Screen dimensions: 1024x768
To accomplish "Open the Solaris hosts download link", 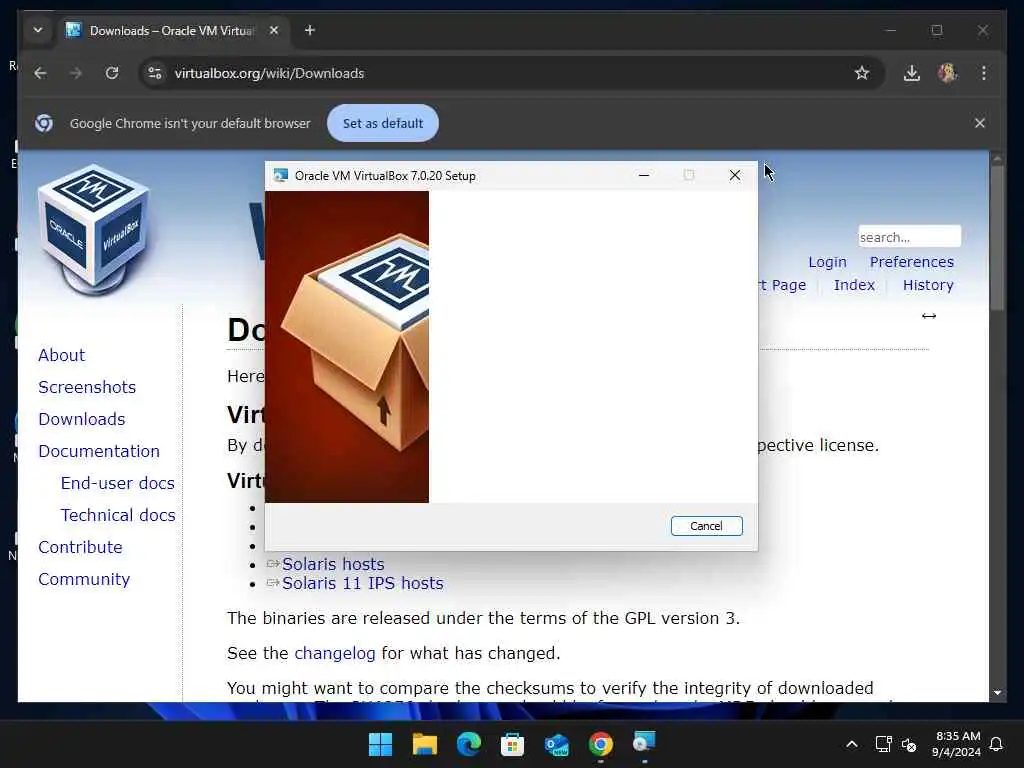I will pyautogui.click(x=333, y=564).
